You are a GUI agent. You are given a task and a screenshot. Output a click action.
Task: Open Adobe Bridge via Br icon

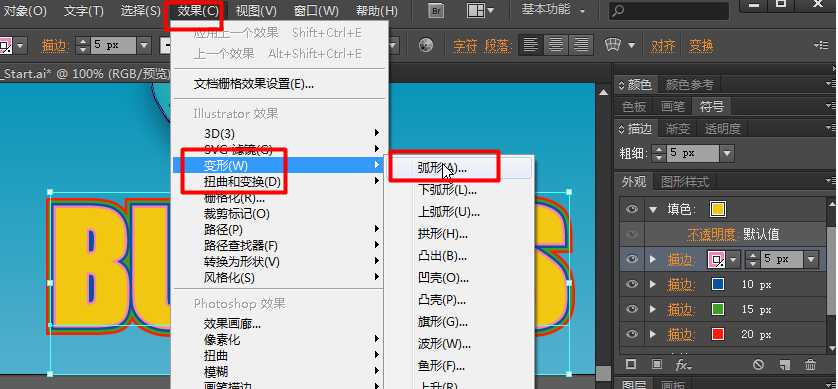coord(436,11)
